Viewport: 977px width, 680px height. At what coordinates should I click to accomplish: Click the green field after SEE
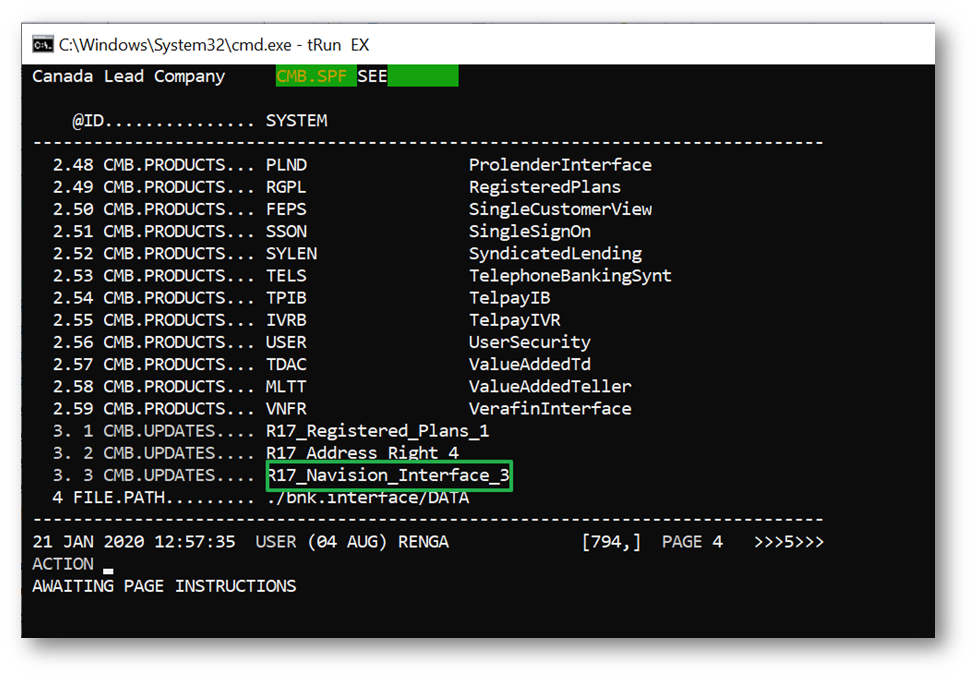tap(422, 77)
